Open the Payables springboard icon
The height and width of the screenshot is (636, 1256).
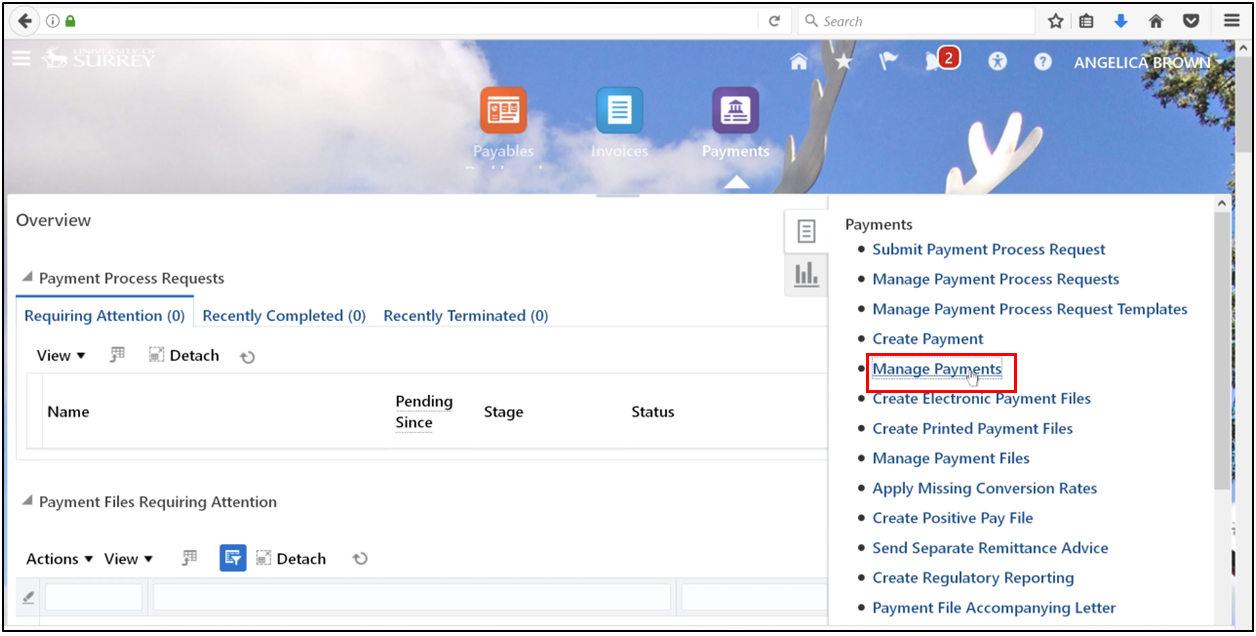(503, 110)
